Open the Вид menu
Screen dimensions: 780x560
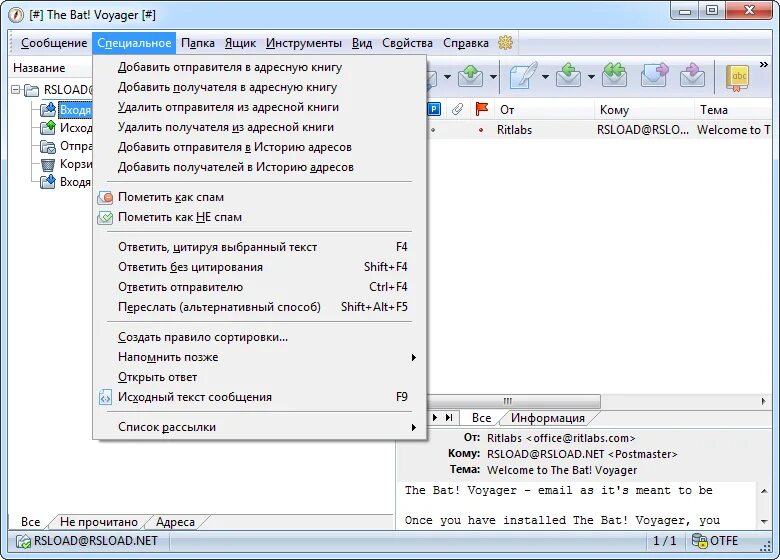(362, 43)
